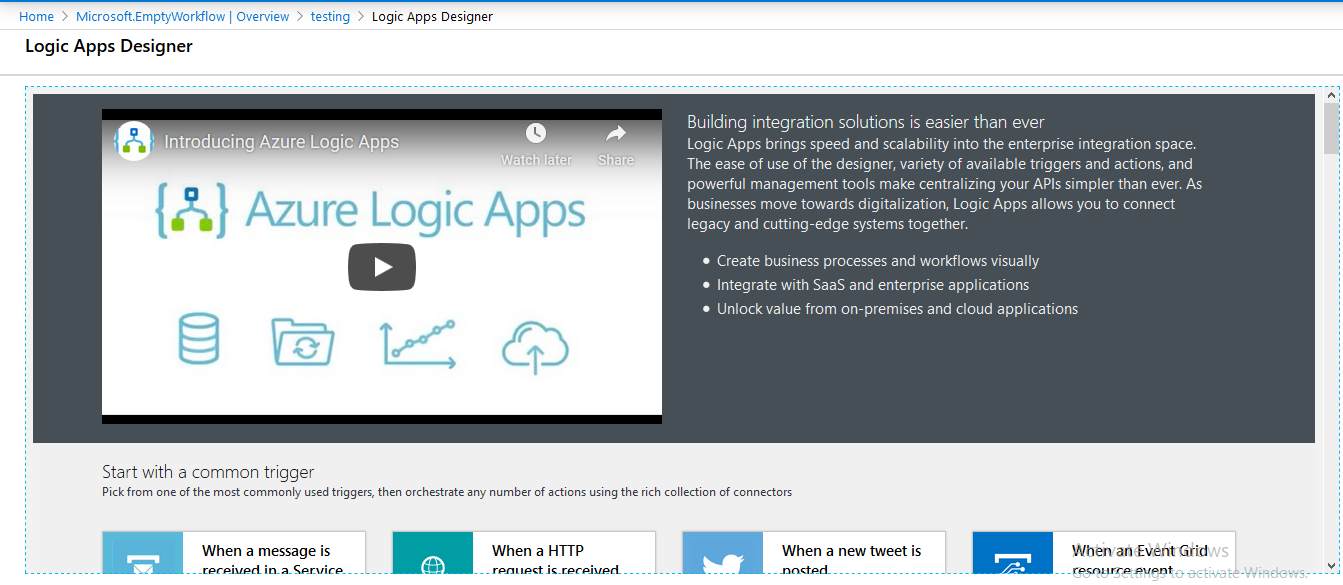Click the Share icon on the video
This screenshot has width=1343, height=585.
coord(614,133)
